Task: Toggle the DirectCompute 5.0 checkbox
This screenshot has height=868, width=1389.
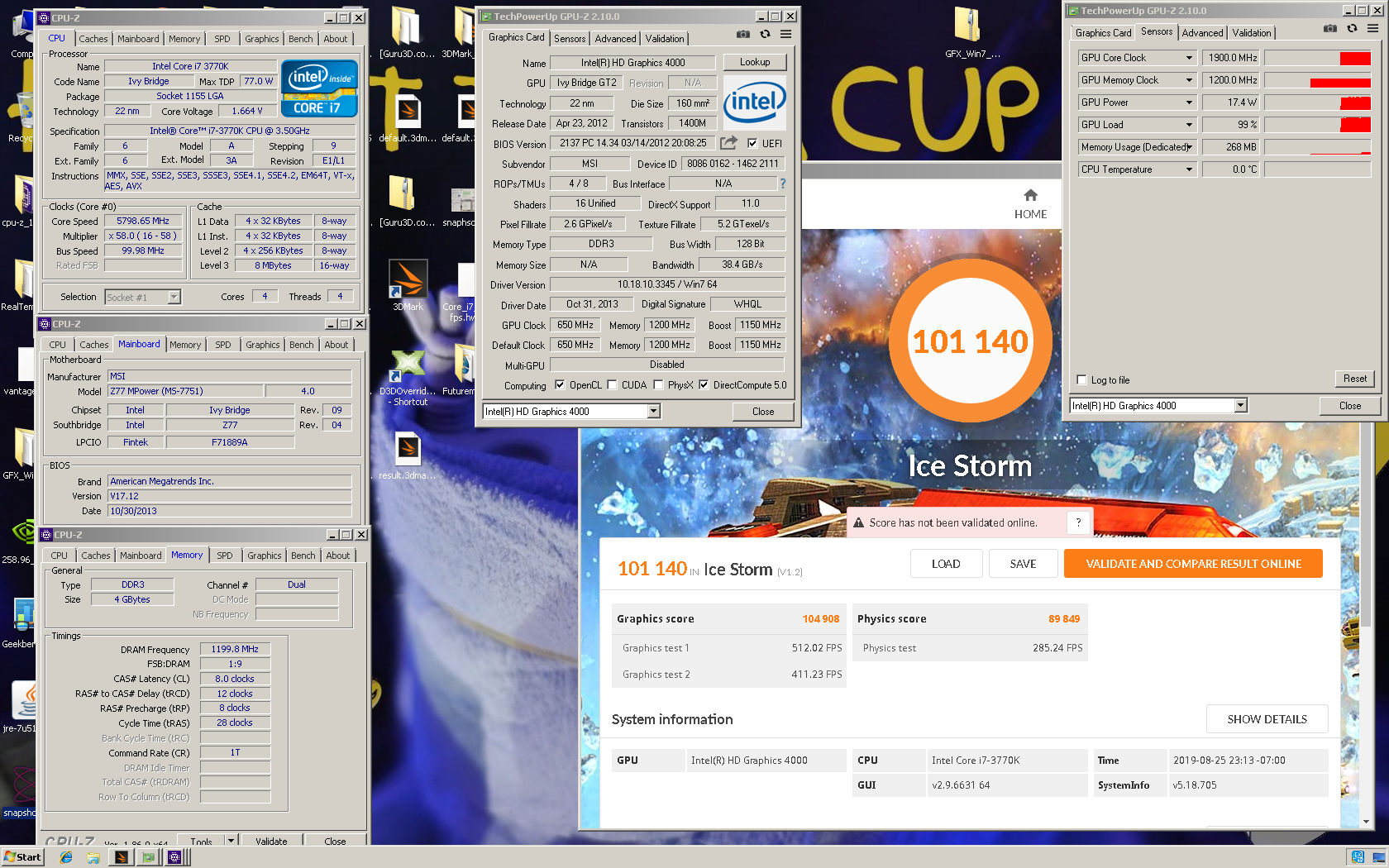Action: point(704,384)
